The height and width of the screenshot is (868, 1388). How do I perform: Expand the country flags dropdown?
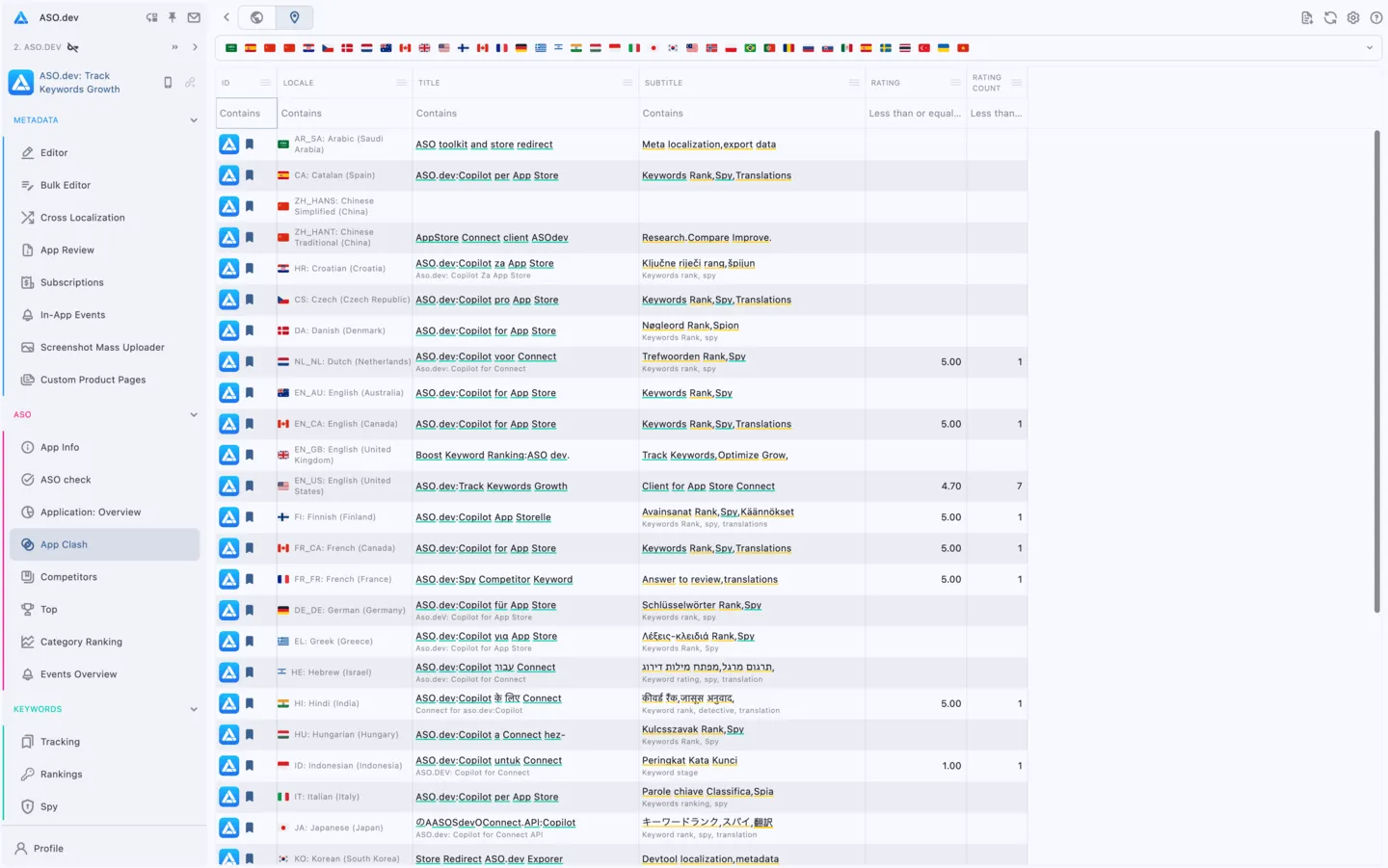pos(1369,48)
